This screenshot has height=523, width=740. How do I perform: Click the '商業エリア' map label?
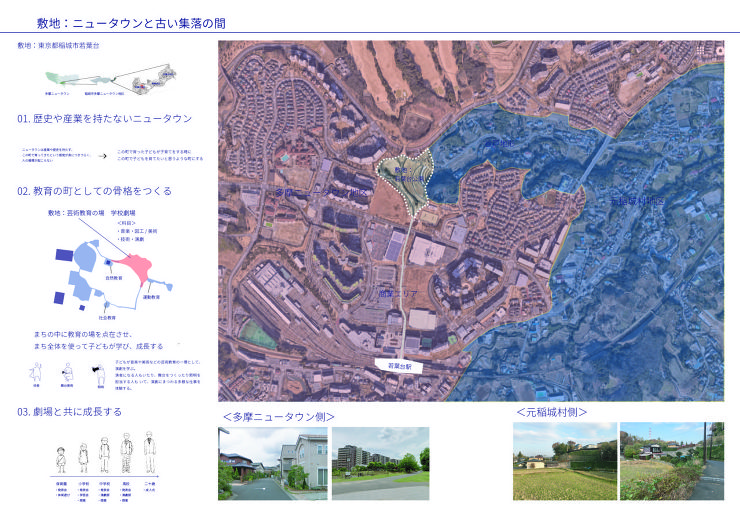tap(398, 294)
